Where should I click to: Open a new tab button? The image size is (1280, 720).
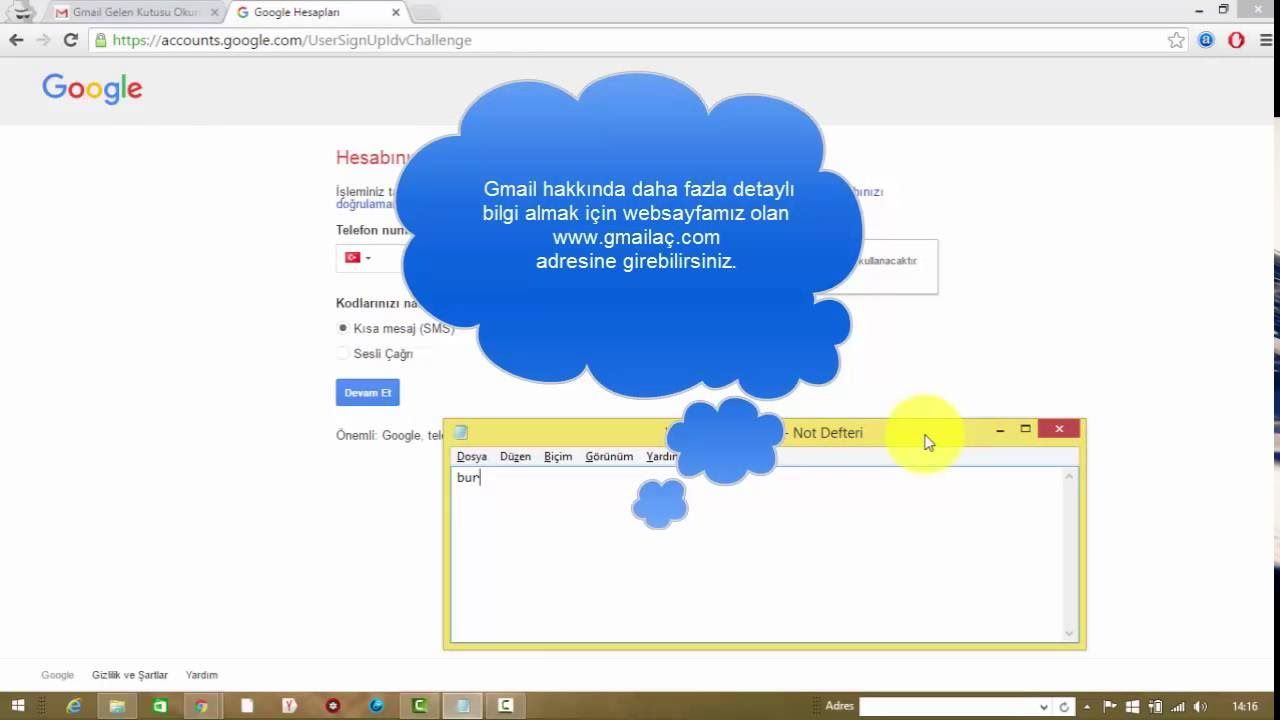(x=425, y=13)
